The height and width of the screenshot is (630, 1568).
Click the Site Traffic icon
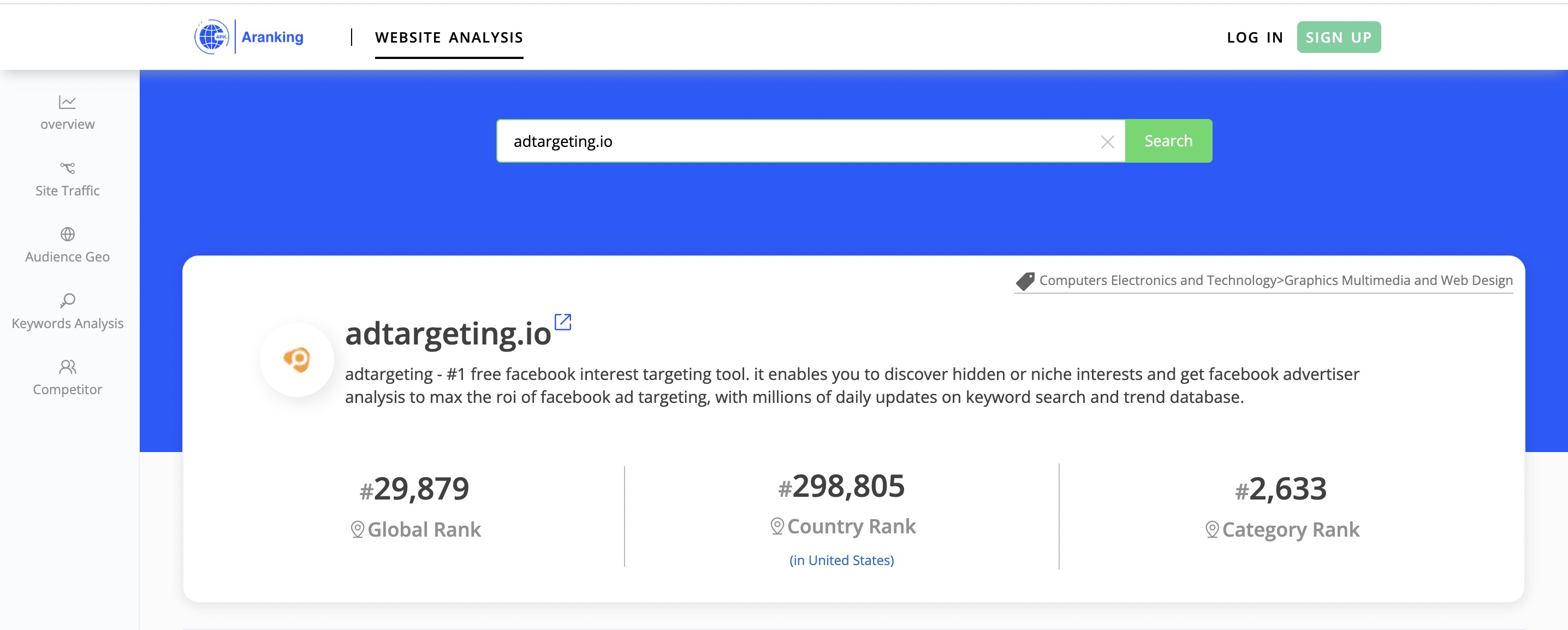coord(67,168)
